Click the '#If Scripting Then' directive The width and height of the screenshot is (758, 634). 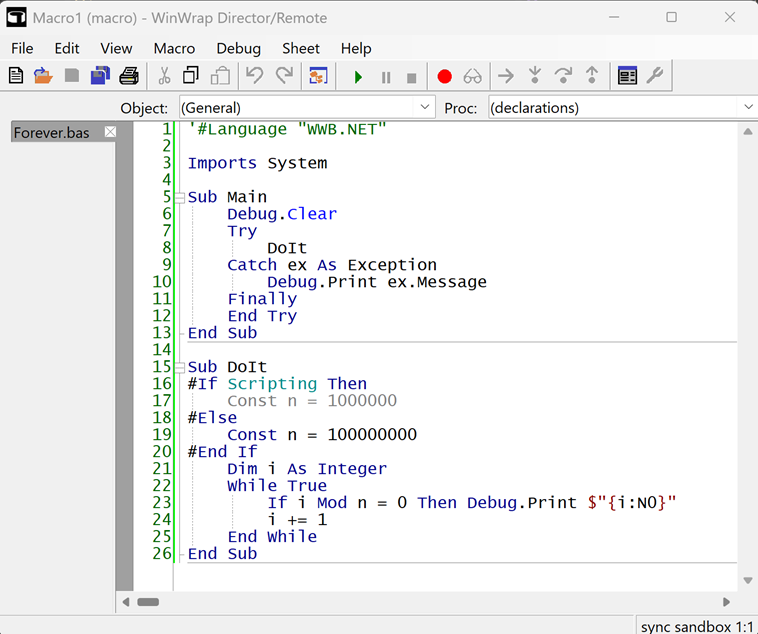pyautogui.click(x=277, y=384)
